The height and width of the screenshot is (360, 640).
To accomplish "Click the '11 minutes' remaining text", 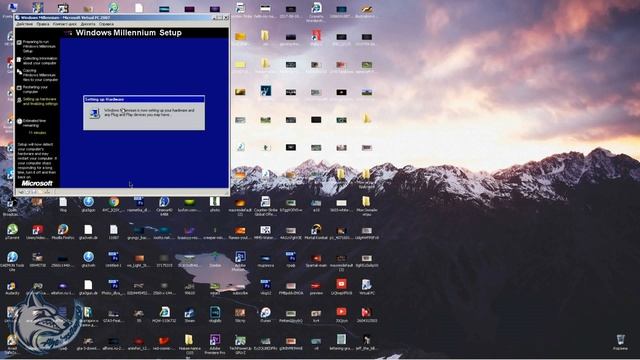I will pos(37,133).
